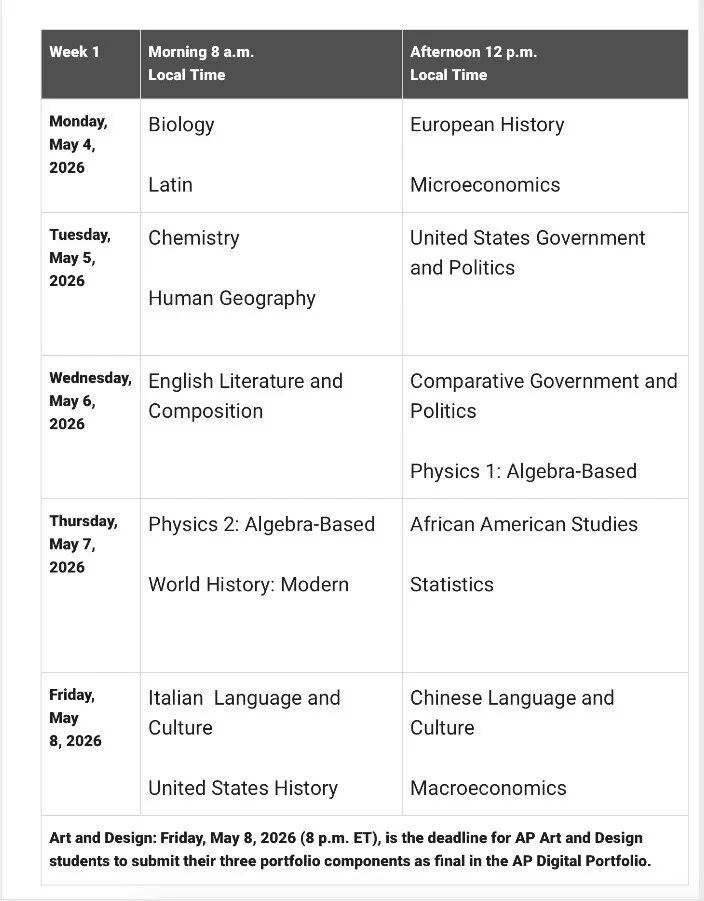Click the Week 1 header cell
Image resolution: width=704 pixels, height=901 pixels.
click(75, 52)
